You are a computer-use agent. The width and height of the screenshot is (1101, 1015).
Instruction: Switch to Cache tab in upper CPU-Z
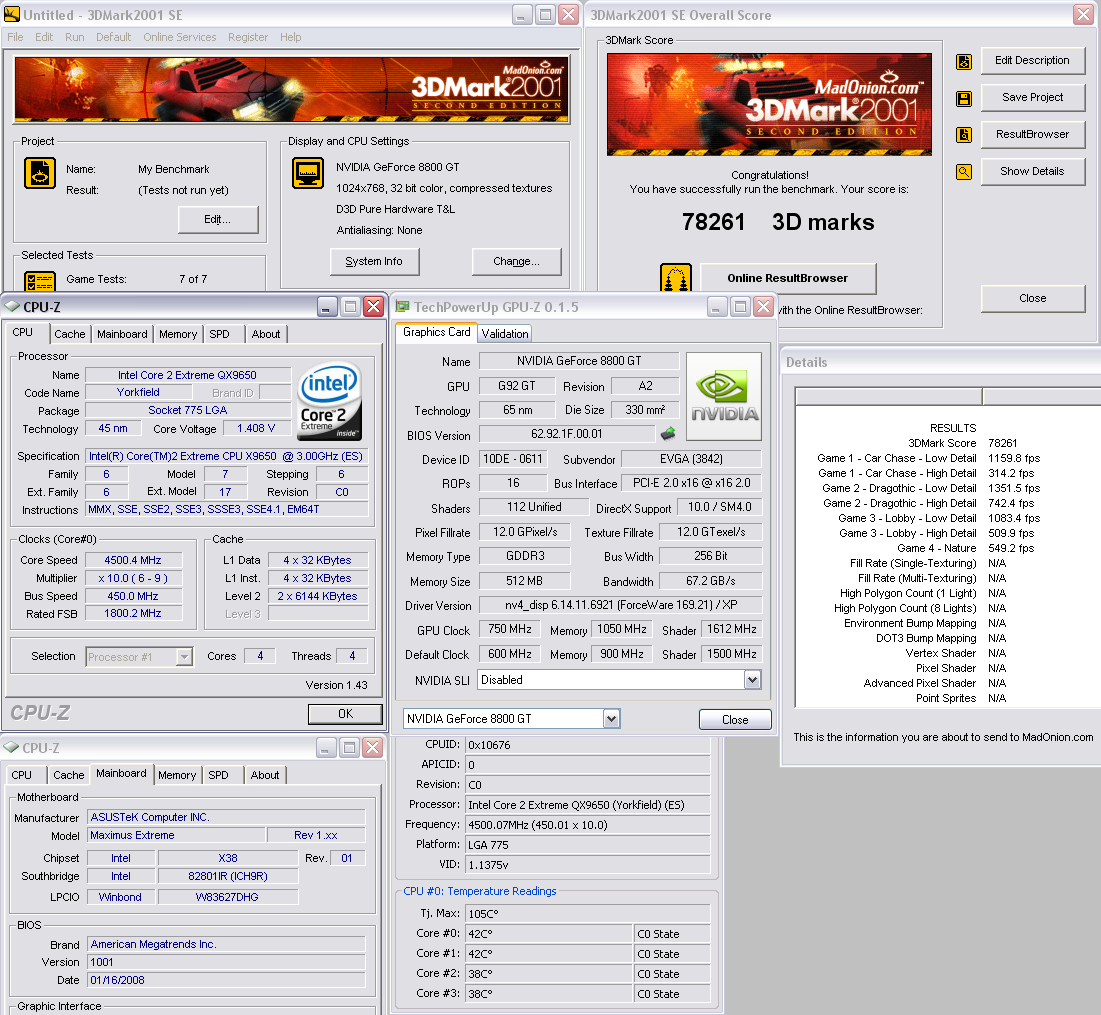70,334
